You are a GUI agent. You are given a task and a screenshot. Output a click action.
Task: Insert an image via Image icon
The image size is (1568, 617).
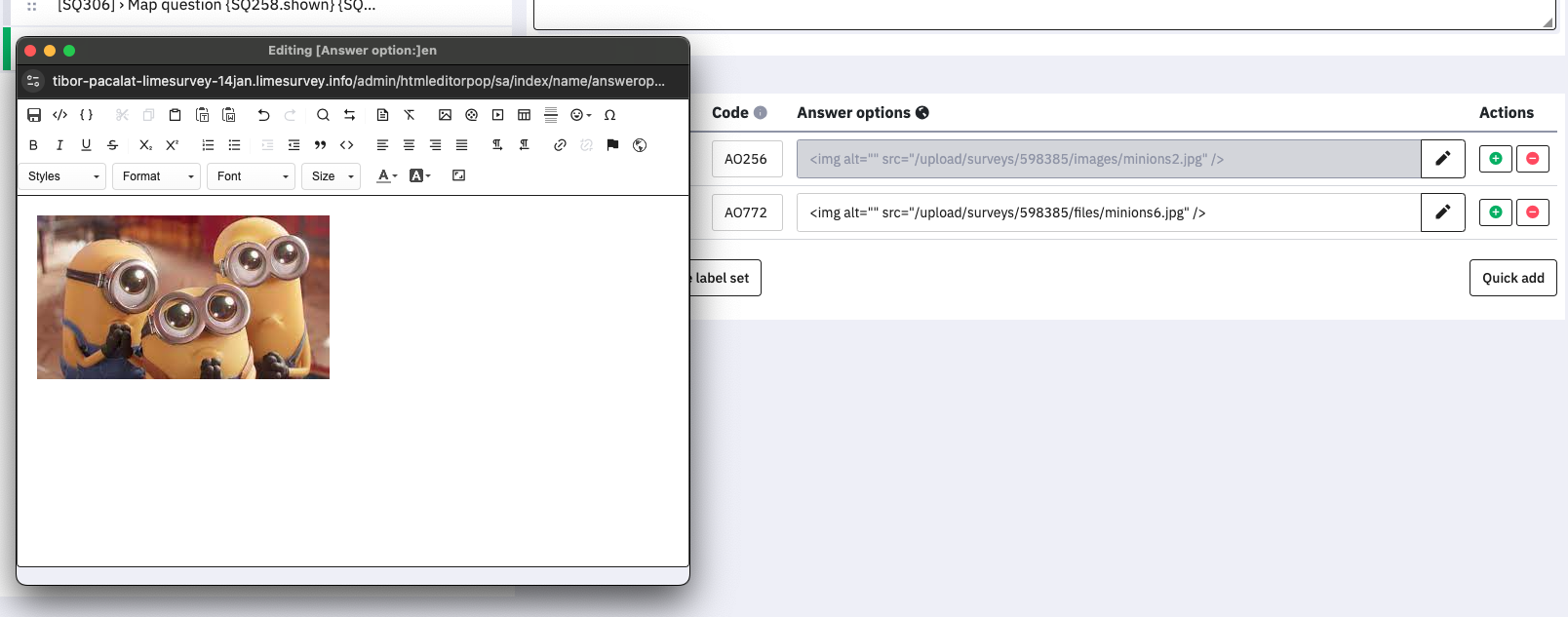pos(445,115)
